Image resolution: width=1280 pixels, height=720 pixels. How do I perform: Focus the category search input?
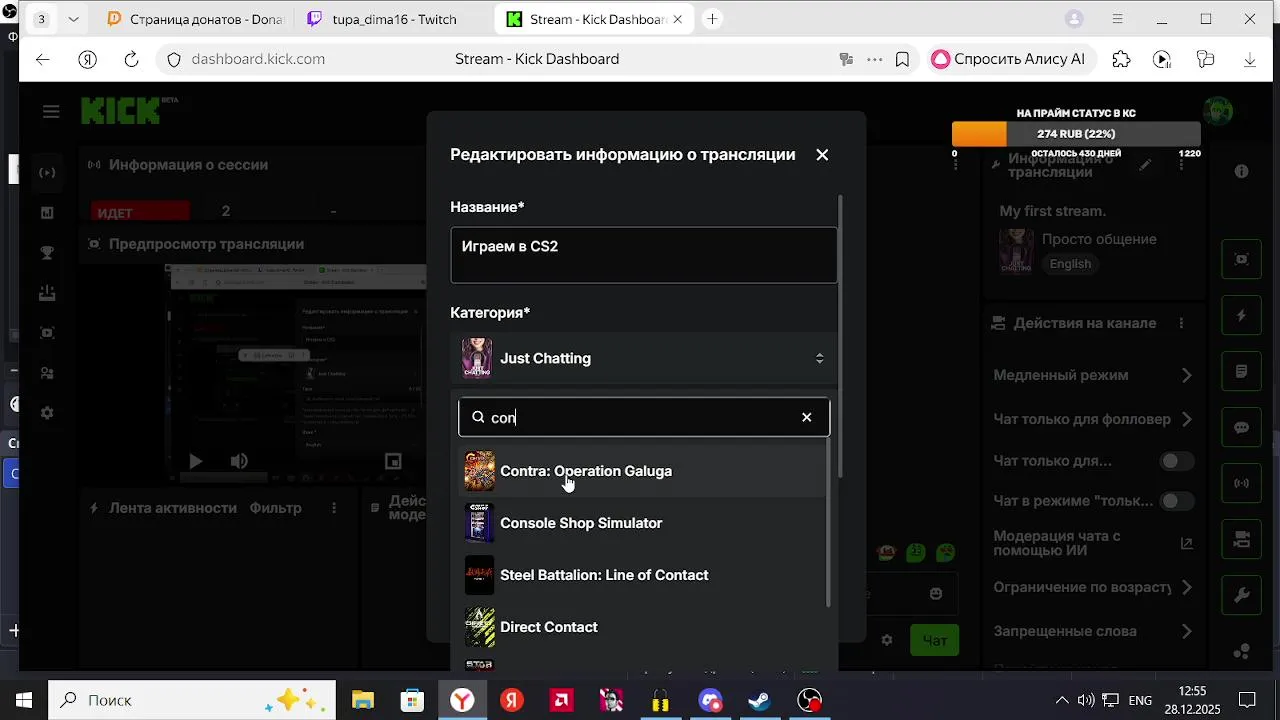[642, 417]
